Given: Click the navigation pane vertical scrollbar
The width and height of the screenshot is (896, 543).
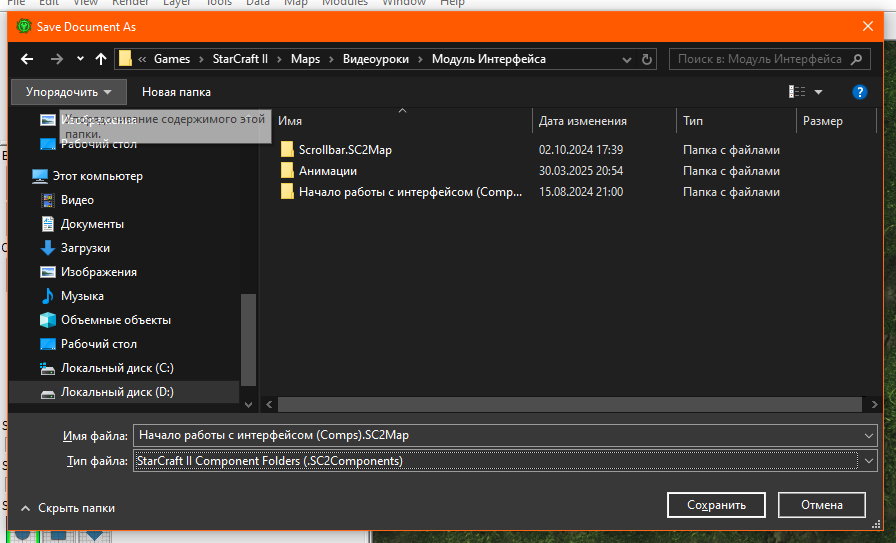Looking at the screenshot, I should pyautogui.click(x=248, y=340).
